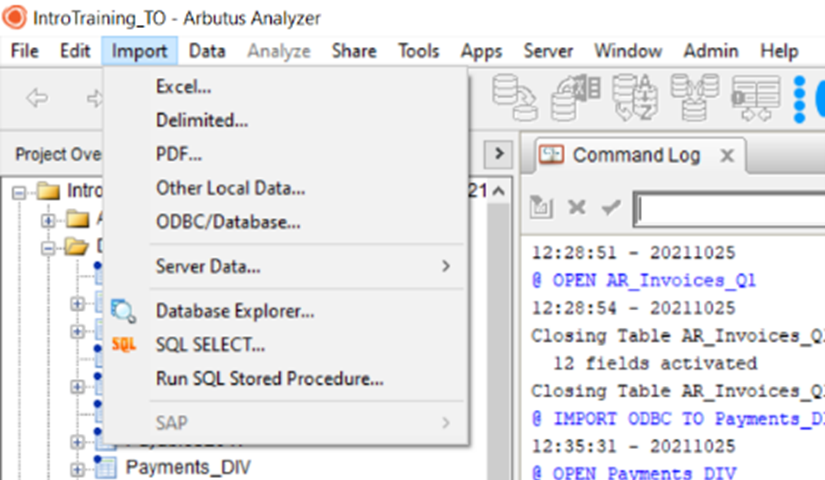
Task: Close the open Import menu
Action: coord(139,51)
